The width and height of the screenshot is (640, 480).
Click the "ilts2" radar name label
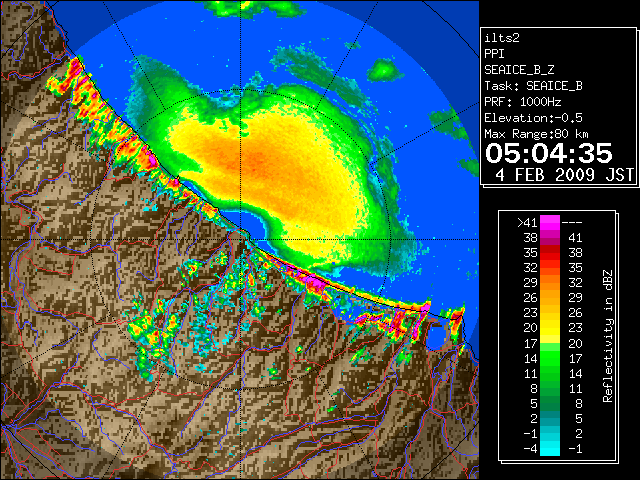tap(502, 38)
